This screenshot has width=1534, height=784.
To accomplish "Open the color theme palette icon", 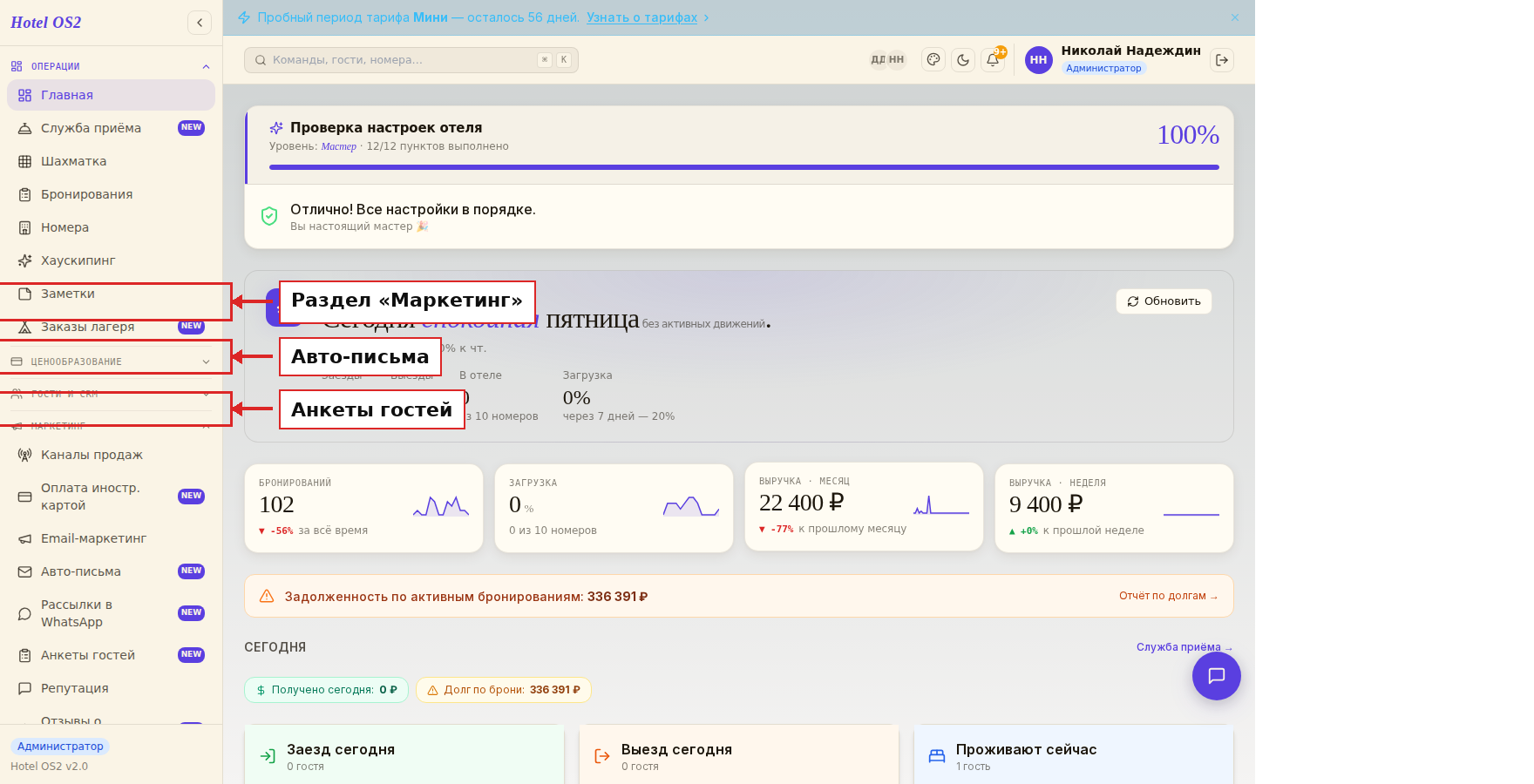I will 933,60.
